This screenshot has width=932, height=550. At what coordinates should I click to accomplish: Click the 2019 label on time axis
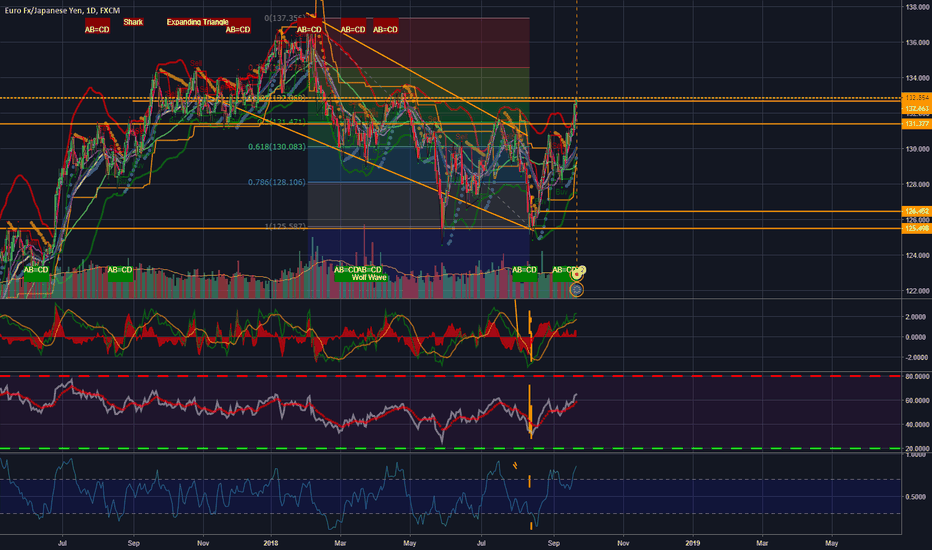point(692,543)
